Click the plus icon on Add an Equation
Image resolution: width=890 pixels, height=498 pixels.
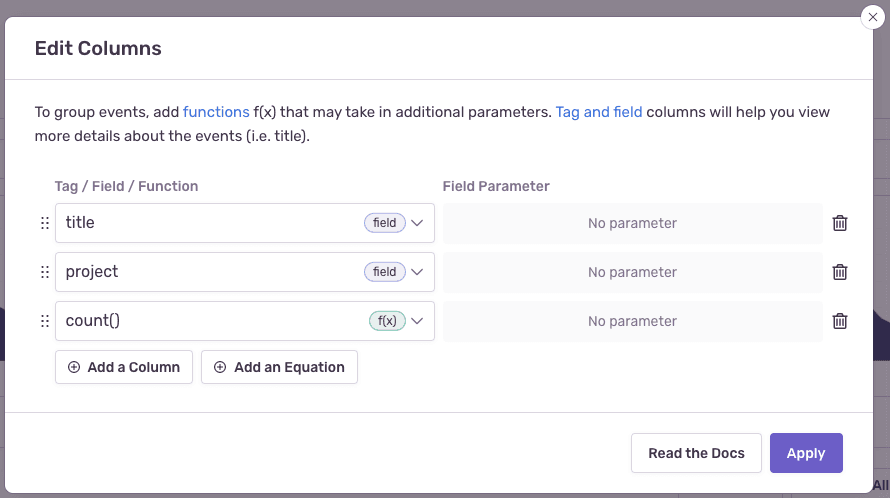[220, 367]
